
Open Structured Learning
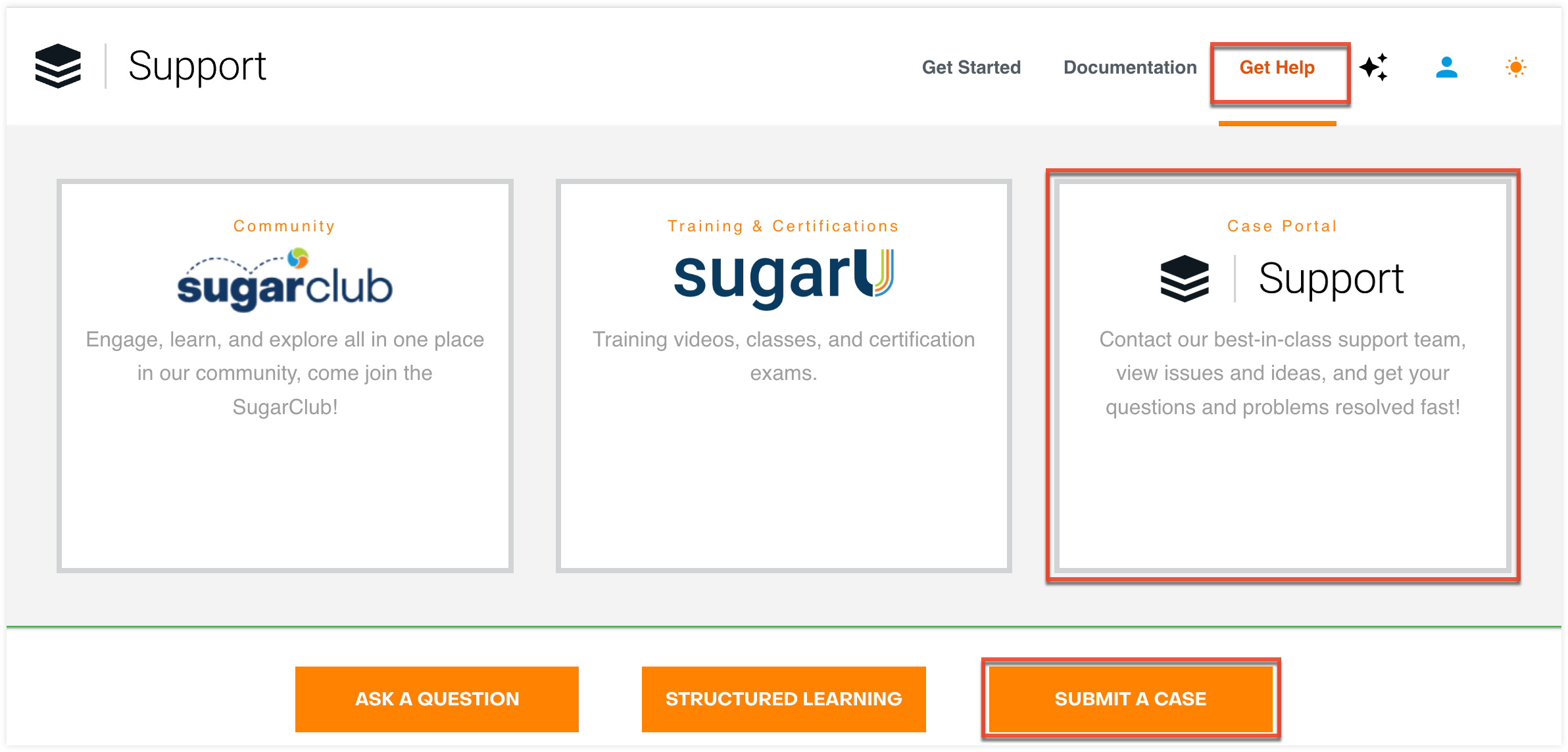783,698
